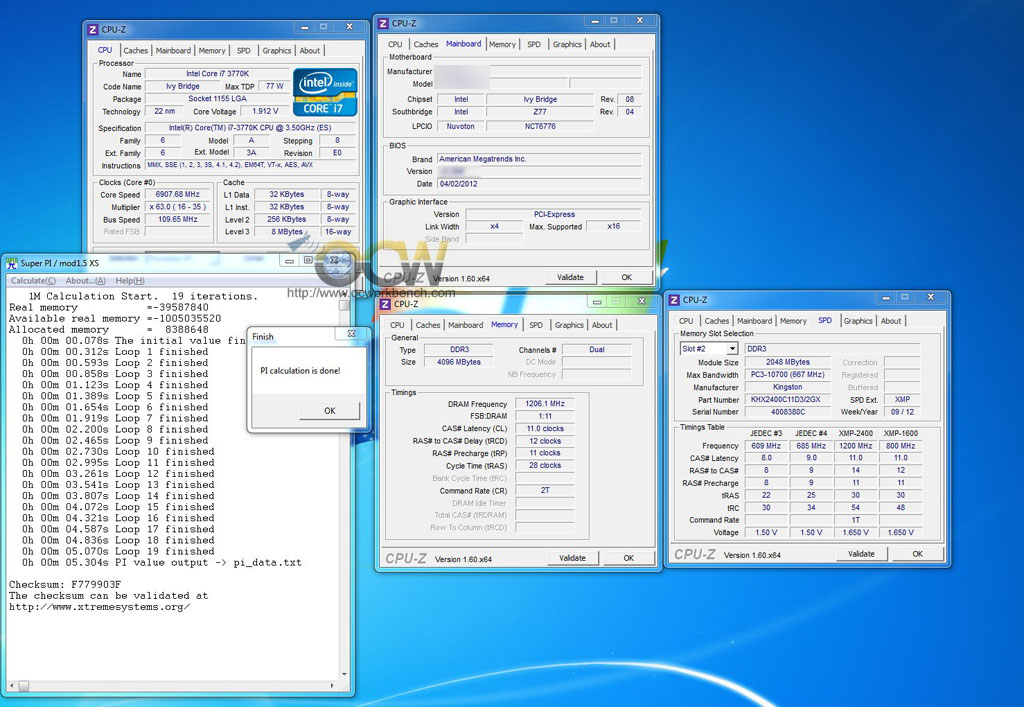Click Super PI horizontal scrollbar left arrow
Screen dimensions: 1024x707
(x=11, y=686)
